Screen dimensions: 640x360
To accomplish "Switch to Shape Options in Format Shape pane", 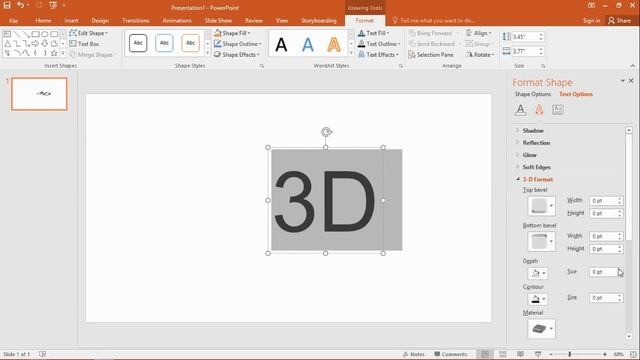I will [533, 94].
